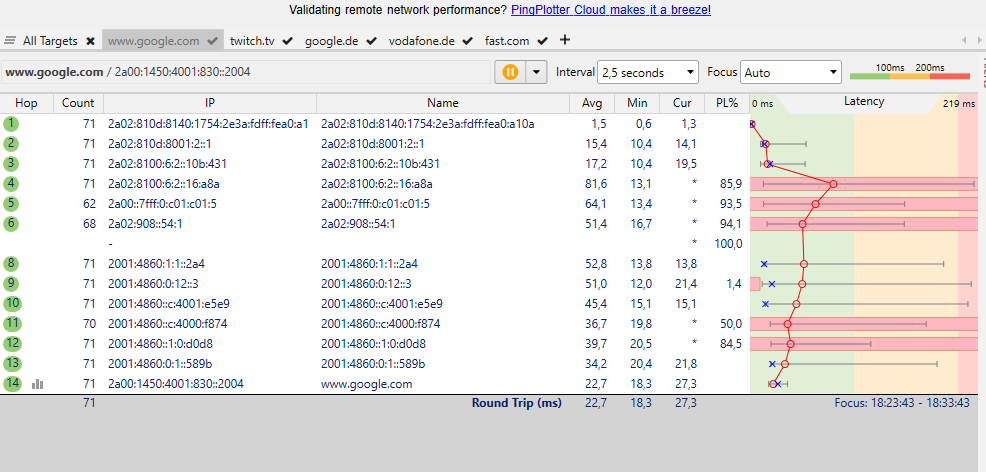Screen dimensions: 986x472
Task: Click IP 2a02:810d:8001:2::1 in hop 2
Action: pyautogui.click(x=160, y=144)
